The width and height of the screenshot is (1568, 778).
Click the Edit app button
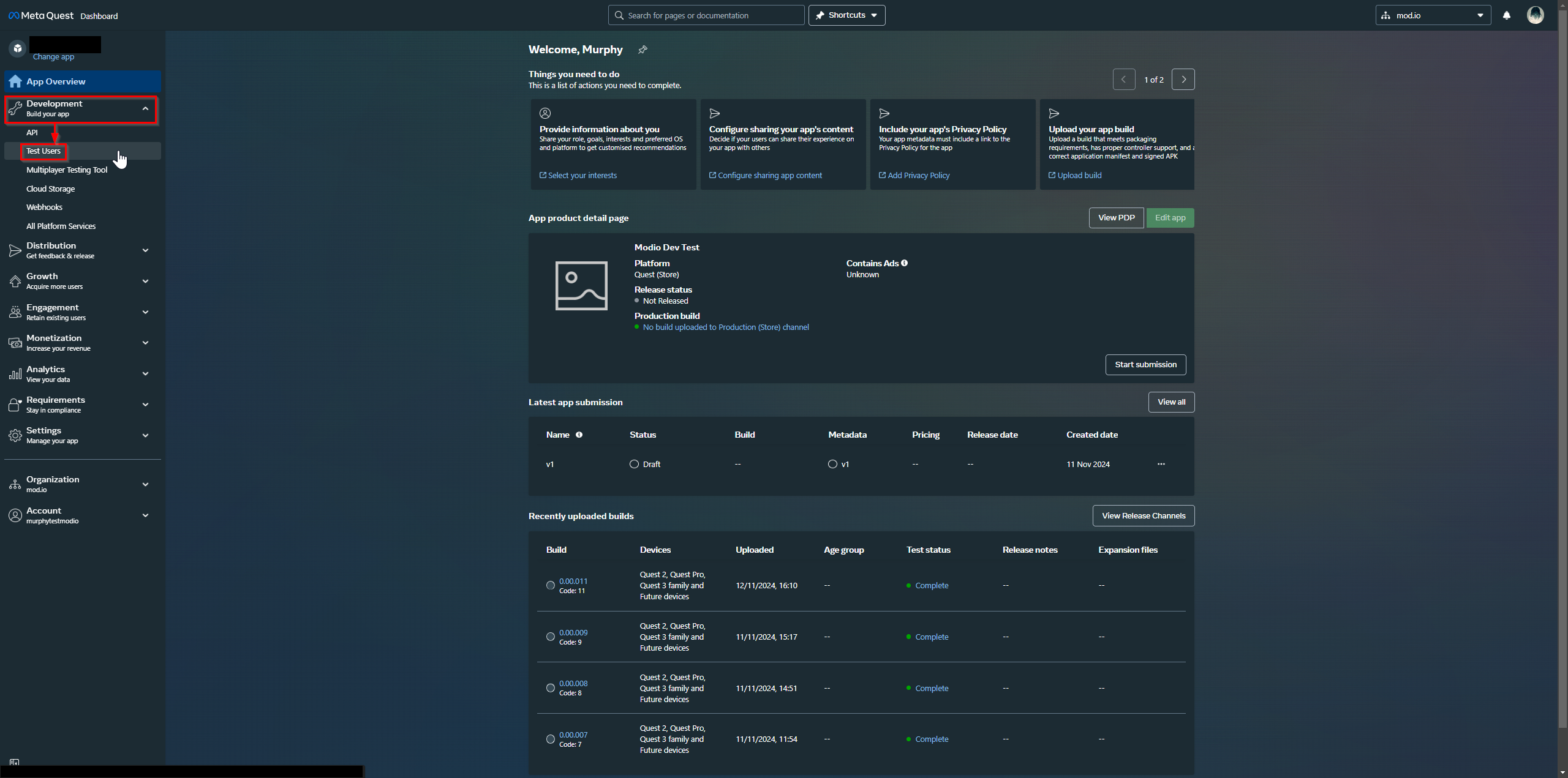(x=1170, y=218)
